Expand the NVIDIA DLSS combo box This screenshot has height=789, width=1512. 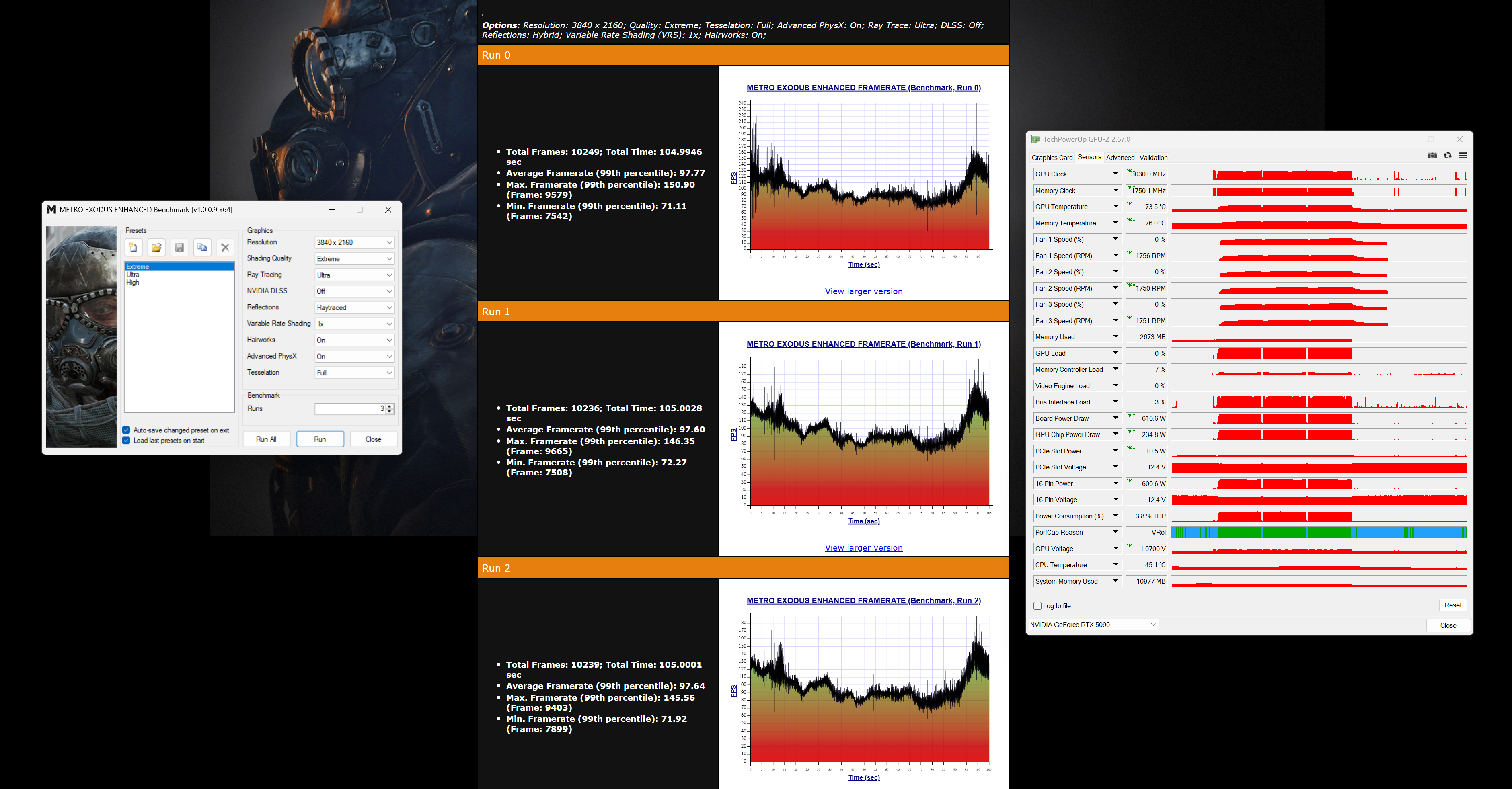[355, 291]
